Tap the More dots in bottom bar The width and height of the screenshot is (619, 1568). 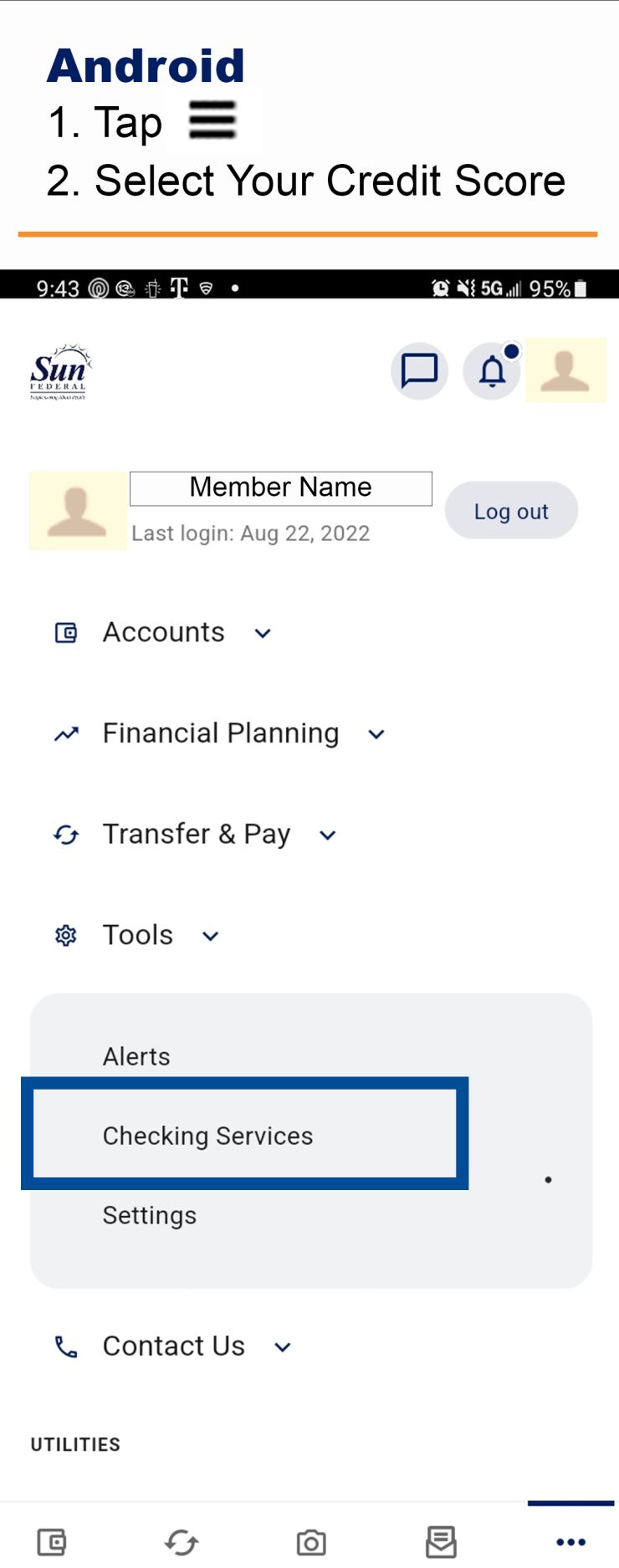click(x=570, y=1541)
